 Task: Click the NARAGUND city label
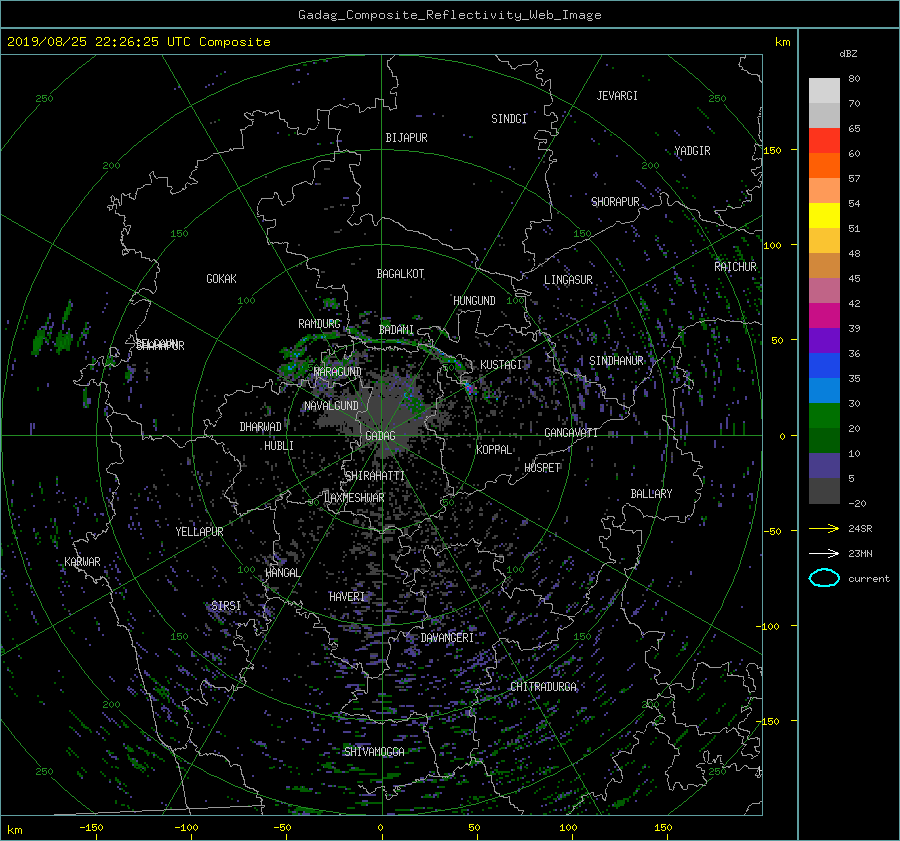click(x=338, y=372)
